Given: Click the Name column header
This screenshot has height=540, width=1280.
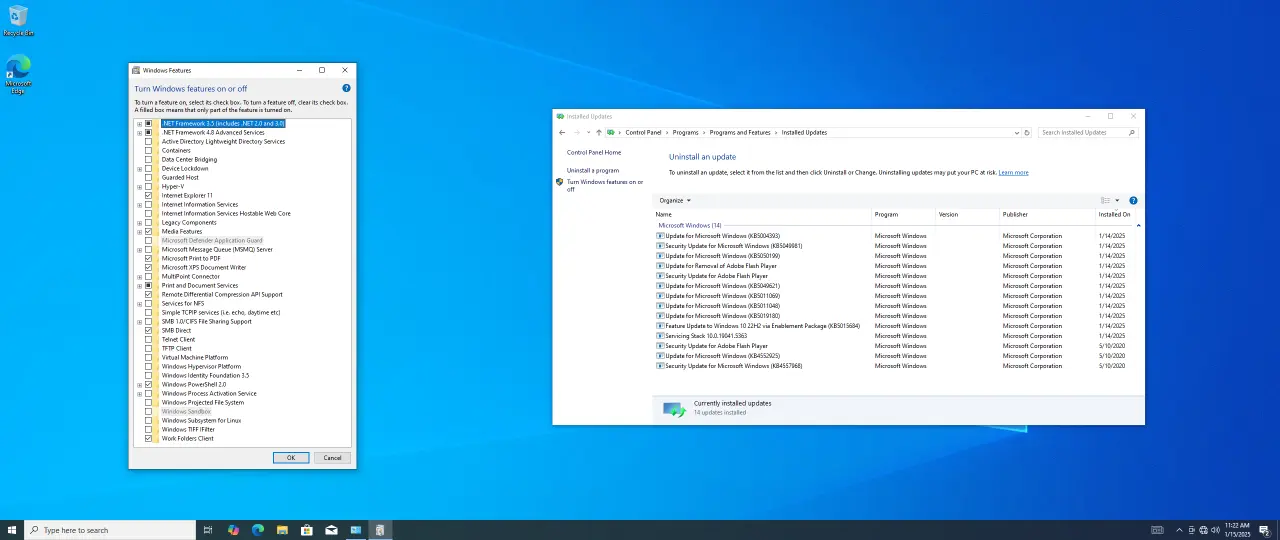Looking at the screenshot, I should (x=762, y=214).
